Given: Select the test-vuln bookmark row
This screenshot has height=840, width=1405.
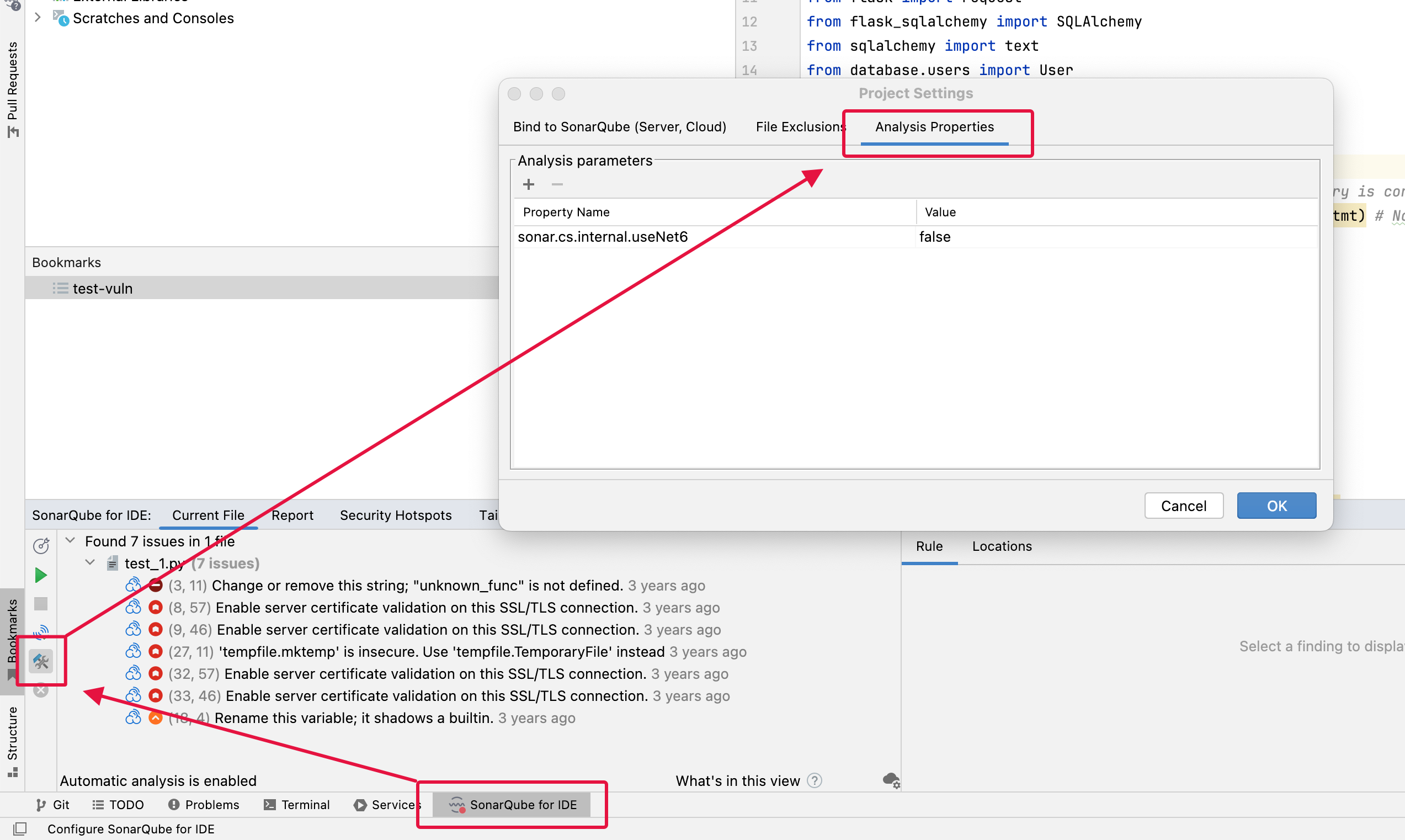Looking at the screenshot, I should [262, 288].
